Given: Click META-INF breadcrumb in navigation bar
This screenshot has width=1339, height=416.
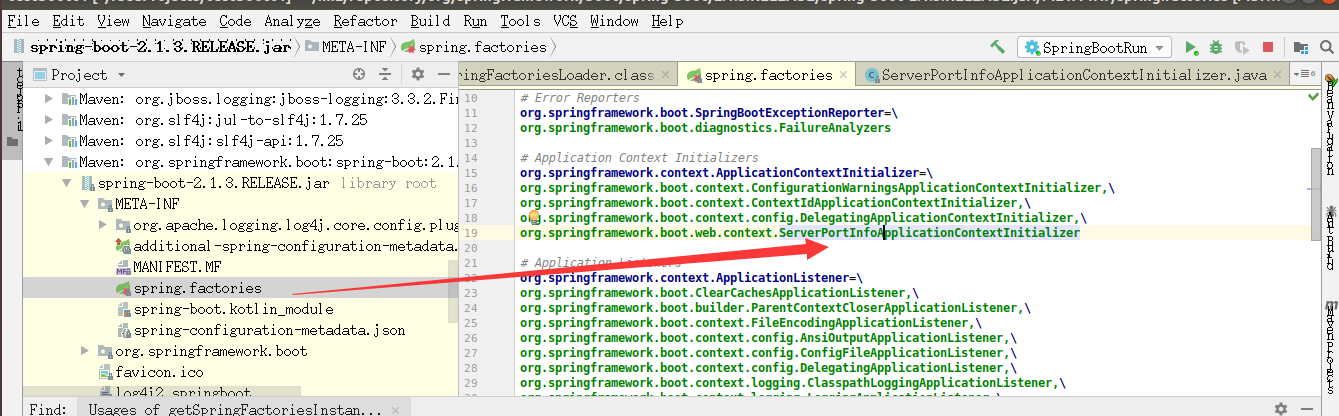Looking at the screenshot, I should click(x=349, y=47).
